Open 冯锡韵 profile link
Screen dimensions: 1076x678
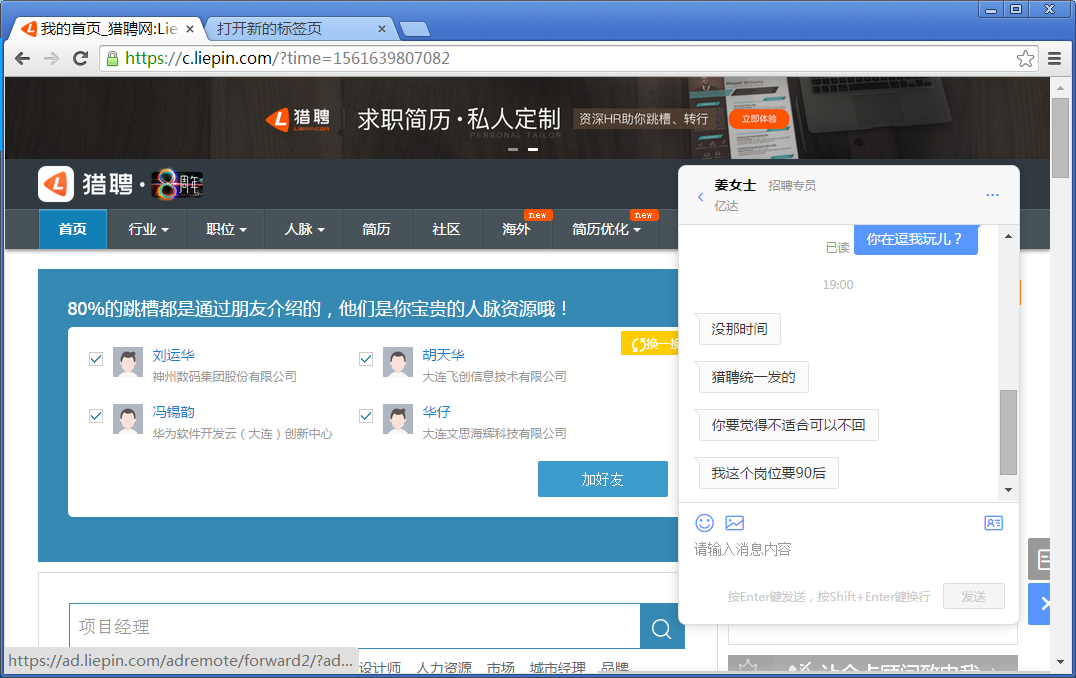click(x=174, y=412)
